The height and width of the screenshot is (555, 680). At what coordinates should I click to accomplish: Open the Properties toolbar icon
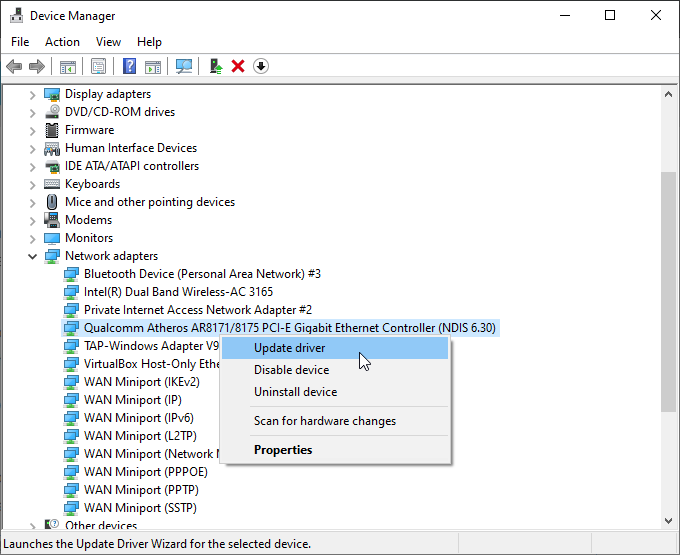[x=98, y=66]
